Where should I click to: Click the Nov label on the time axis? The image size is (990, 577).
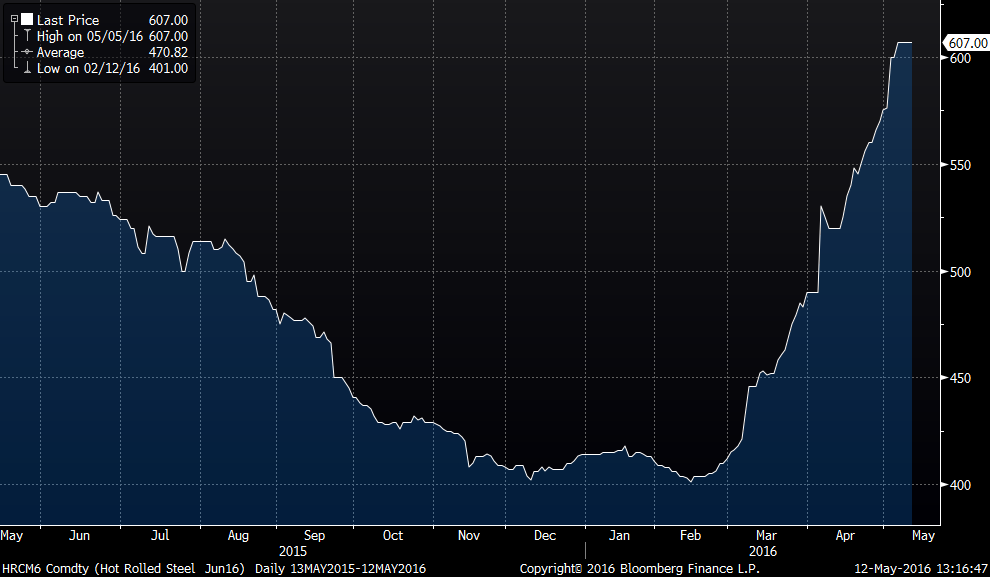pyautogui.click(x=469, y=535)
